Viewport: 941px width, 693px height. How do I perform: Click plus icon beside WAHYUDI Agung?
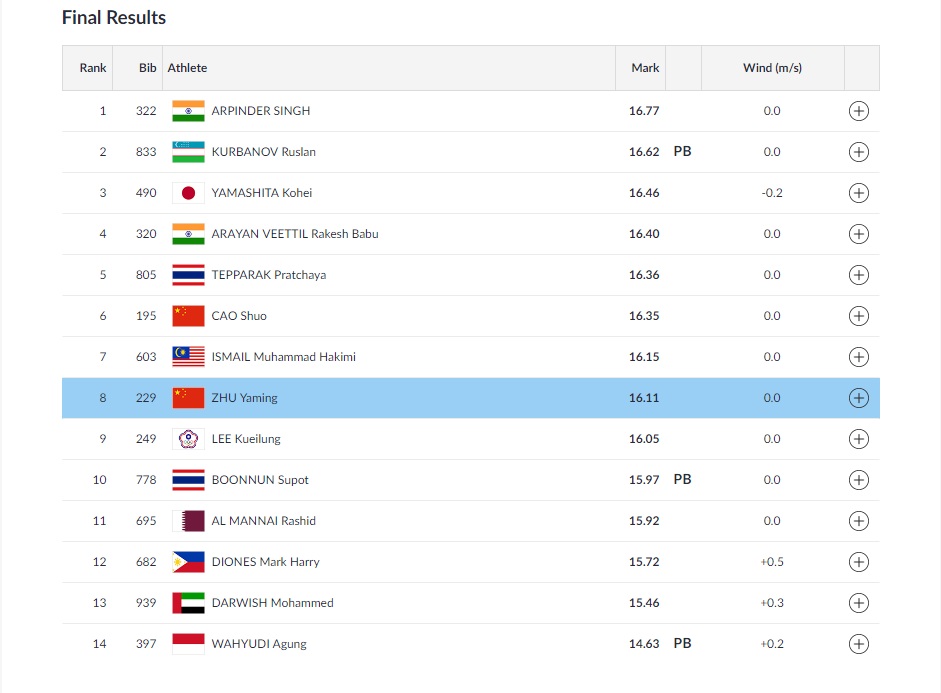pyautogui.click(x=858, y=644)
